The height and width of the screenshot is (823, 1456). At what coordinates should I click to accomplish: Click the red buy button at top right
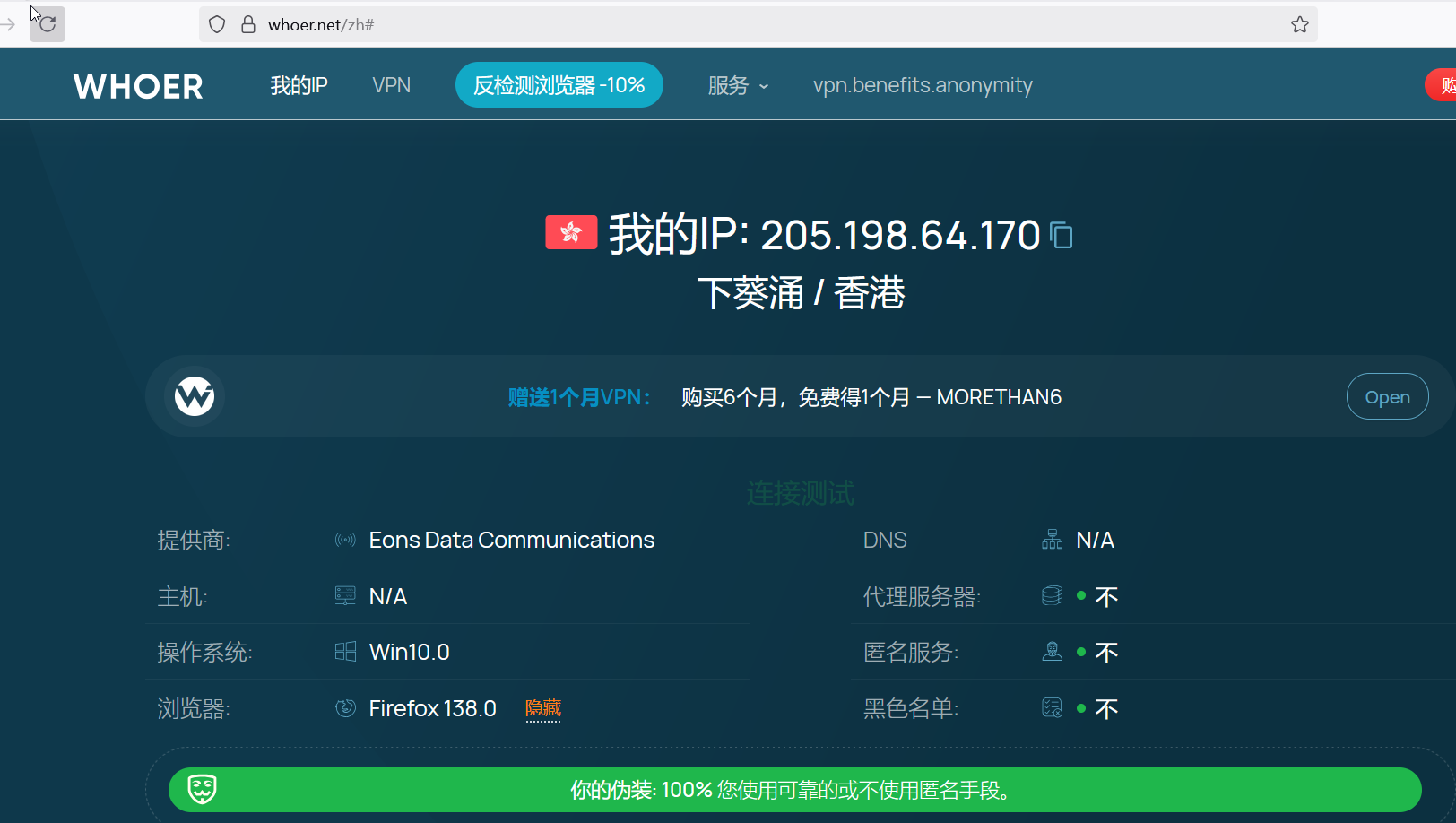(1441, 85)
